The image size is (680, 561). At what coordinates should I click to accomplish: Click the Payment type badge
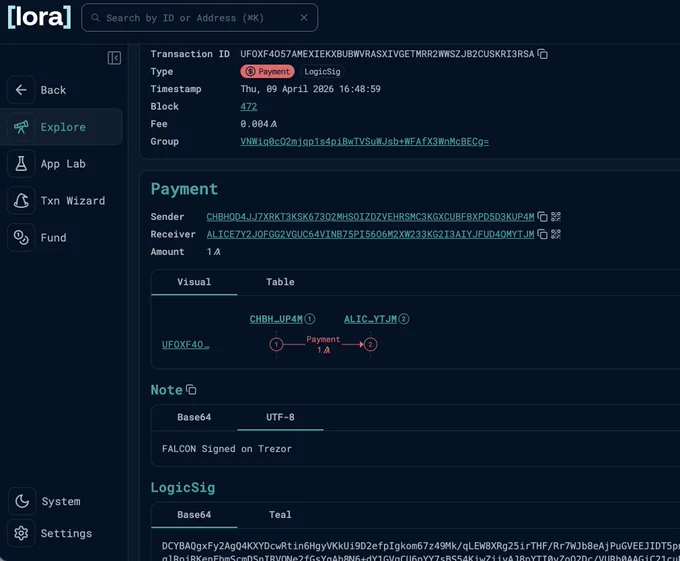pos(268,72)
